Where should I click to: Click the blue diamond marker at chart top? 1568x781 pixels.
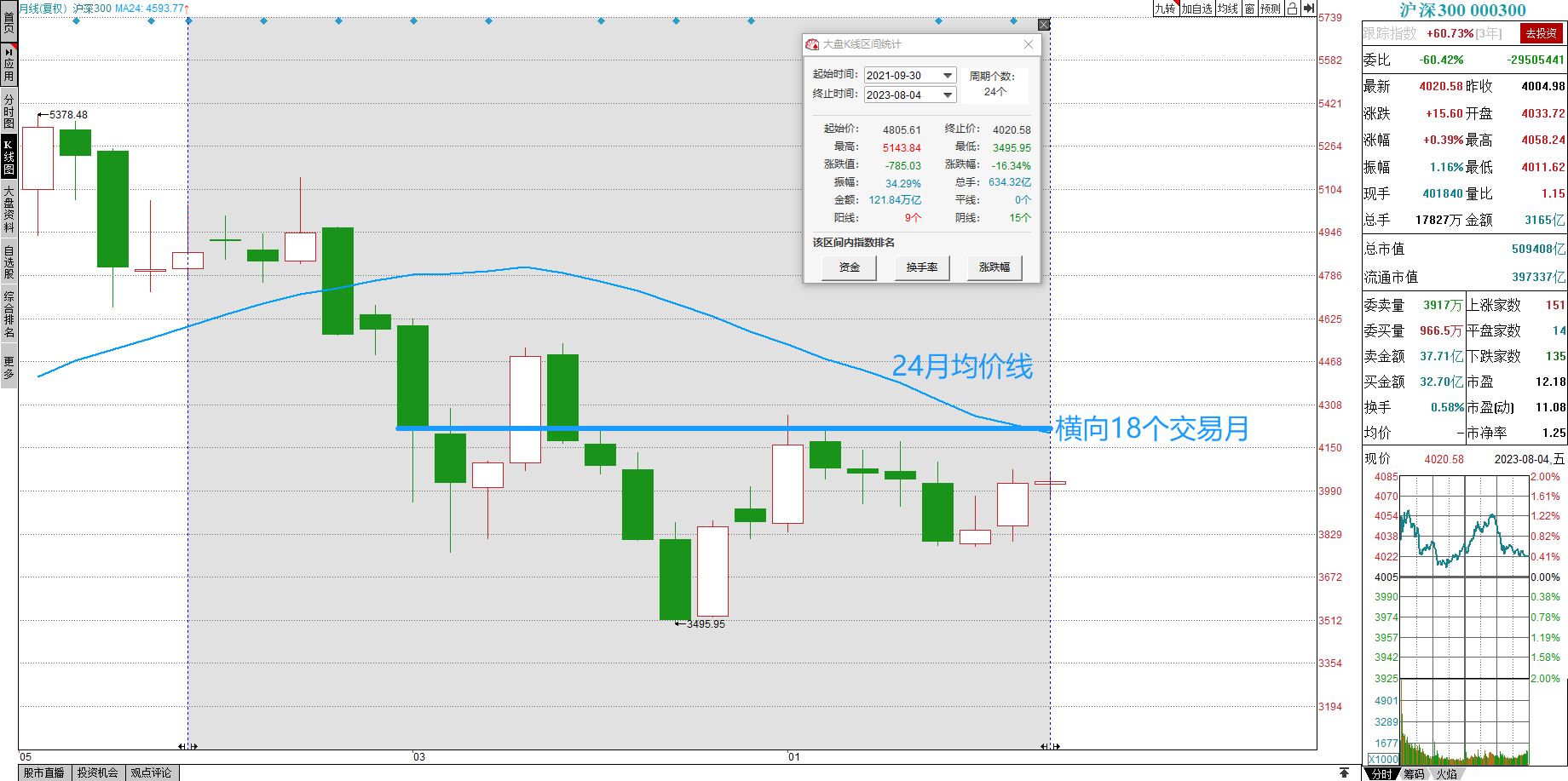click(263, 20)
